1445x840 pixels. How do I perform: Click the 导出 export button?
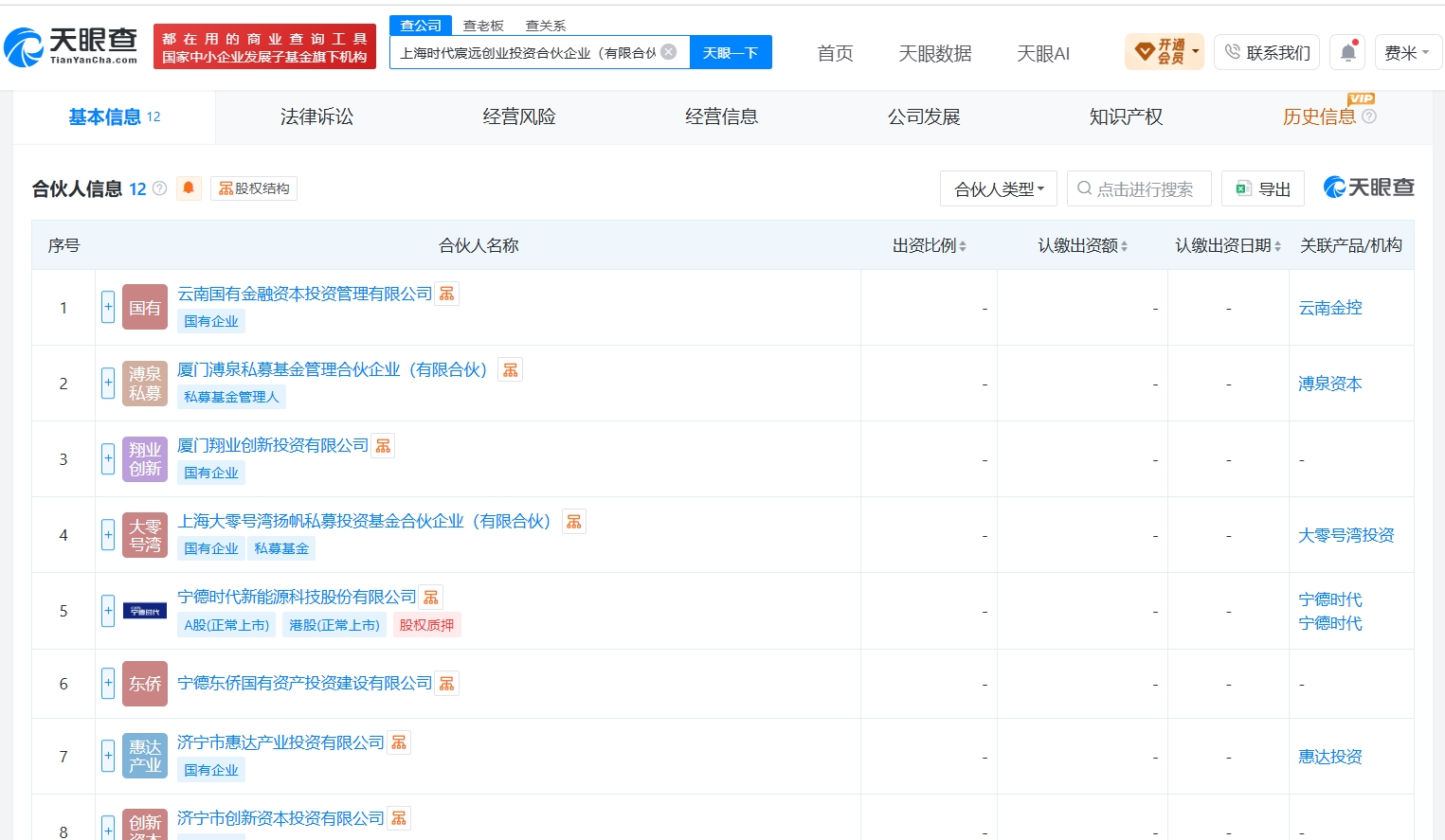click(x=1263, y=188)
